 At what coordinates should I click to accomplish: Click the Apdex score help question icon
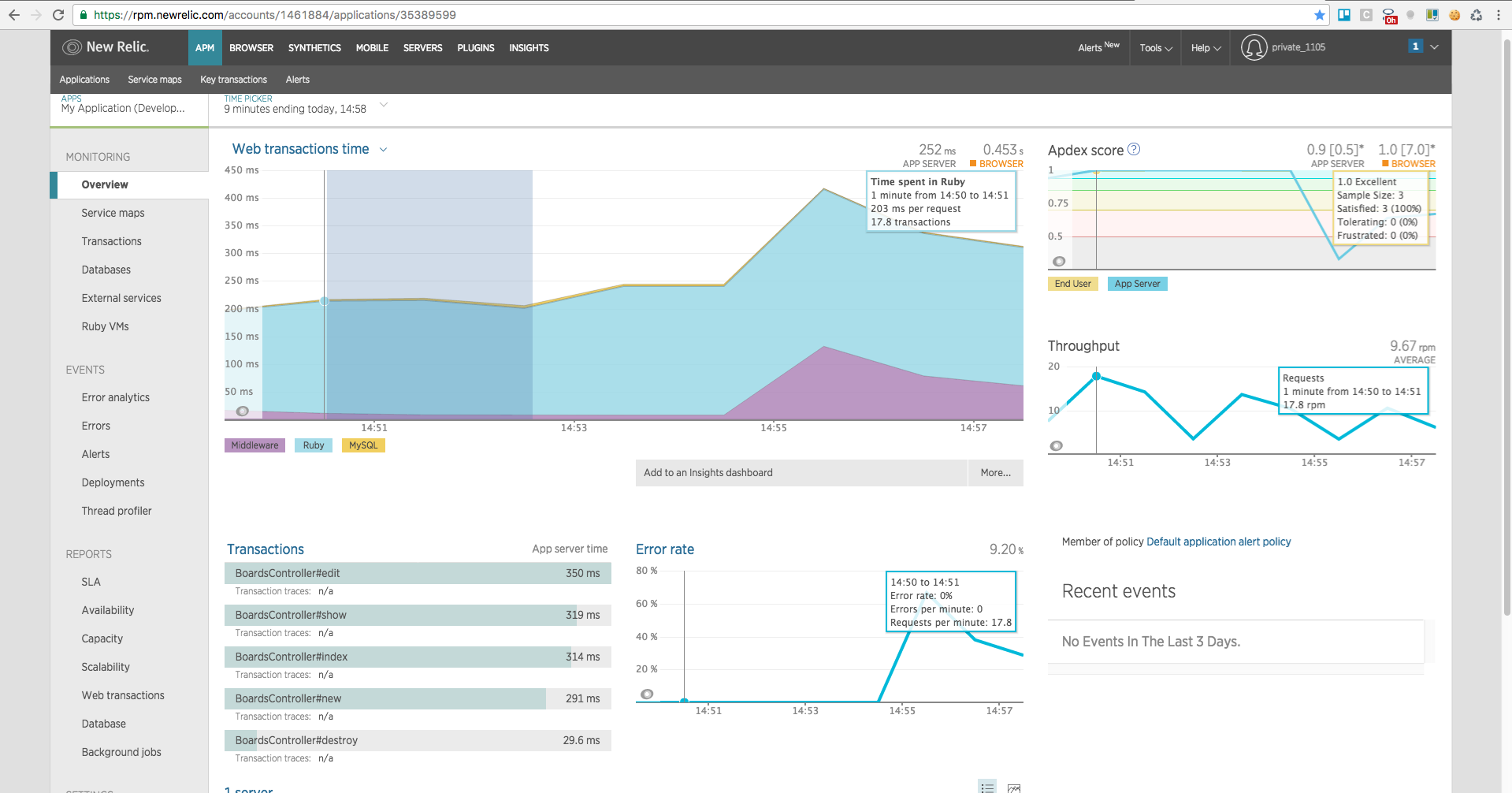point(1134,149)
